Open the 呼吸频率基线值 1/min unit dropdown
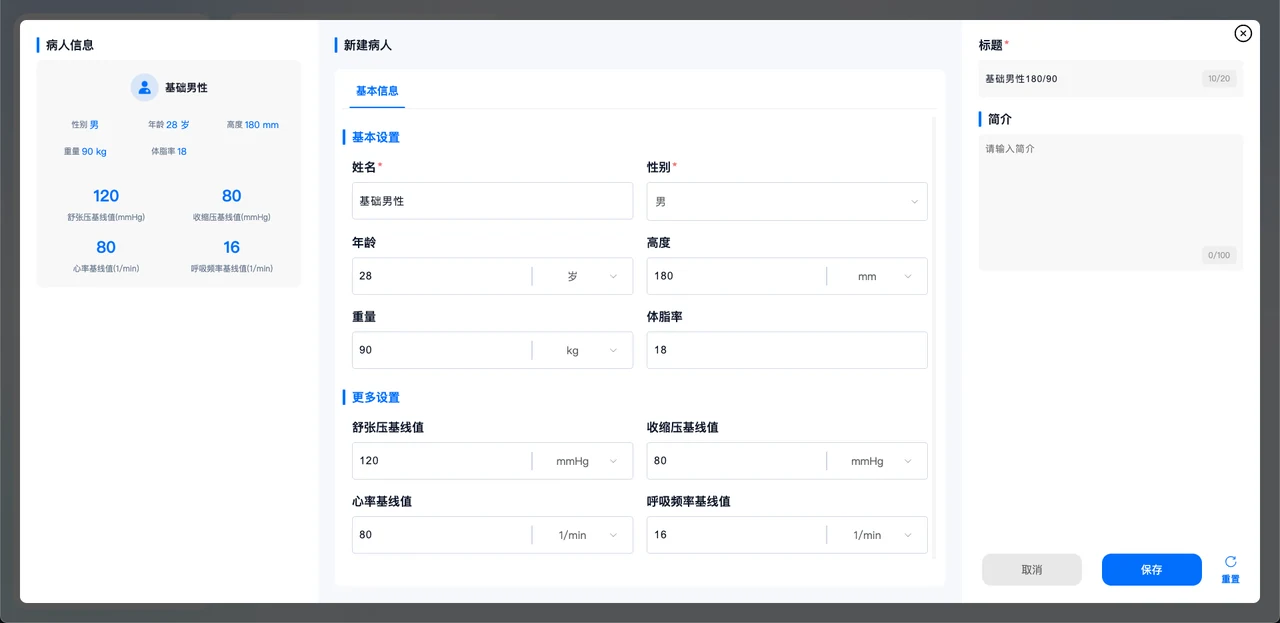The height and width of the screenshot is (623, 1280). [878, 535]
